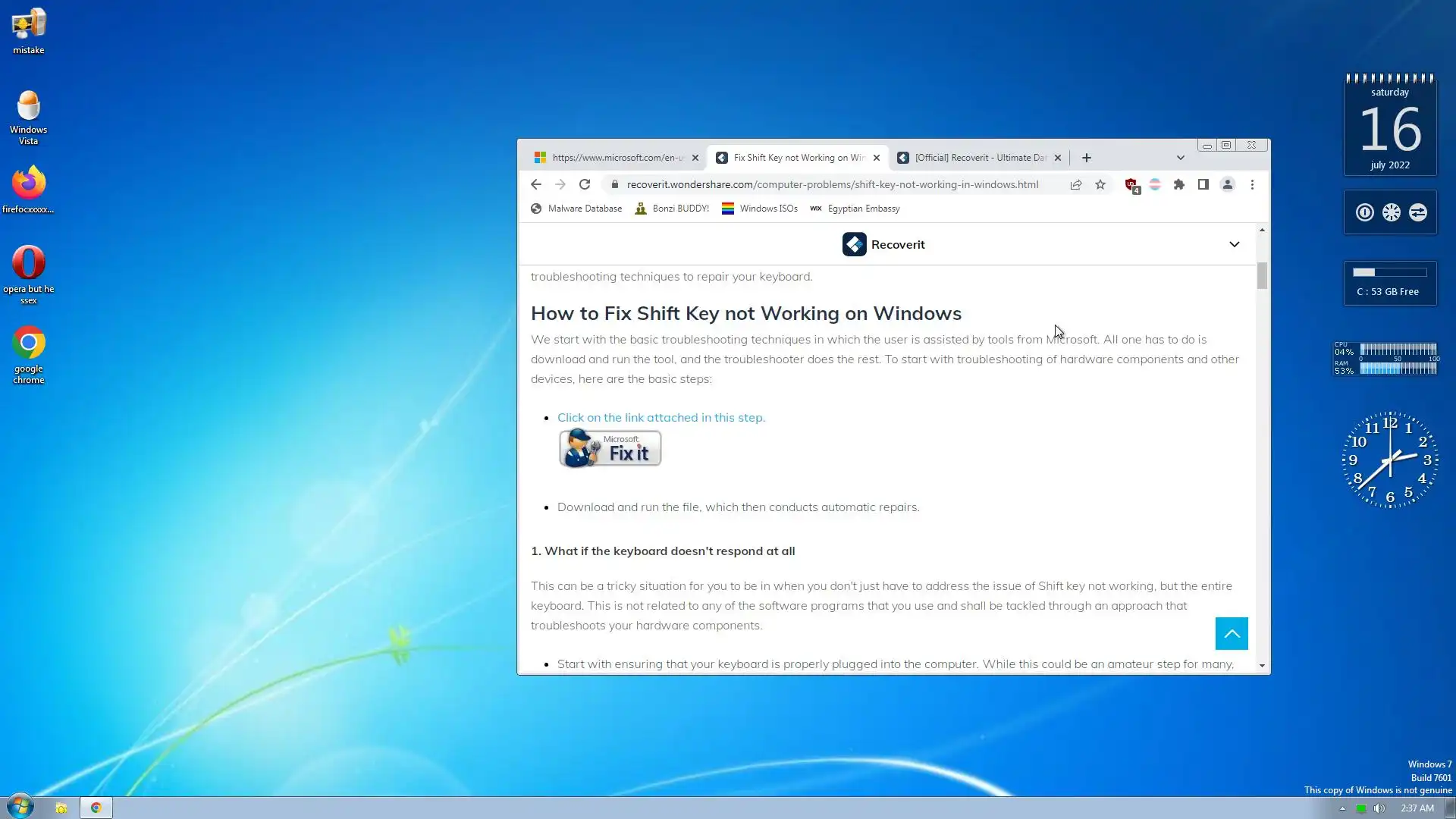Screen dimensions: 1456x819
Task: Click the blue scroll-to-top button
Action: [x=1231, y=633]
